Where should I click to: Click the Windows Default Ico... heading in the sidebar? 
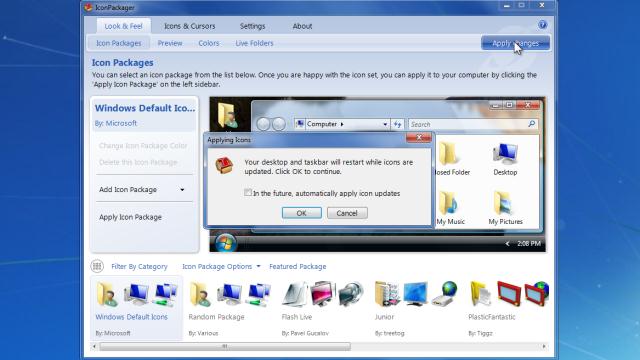[145, 108]
